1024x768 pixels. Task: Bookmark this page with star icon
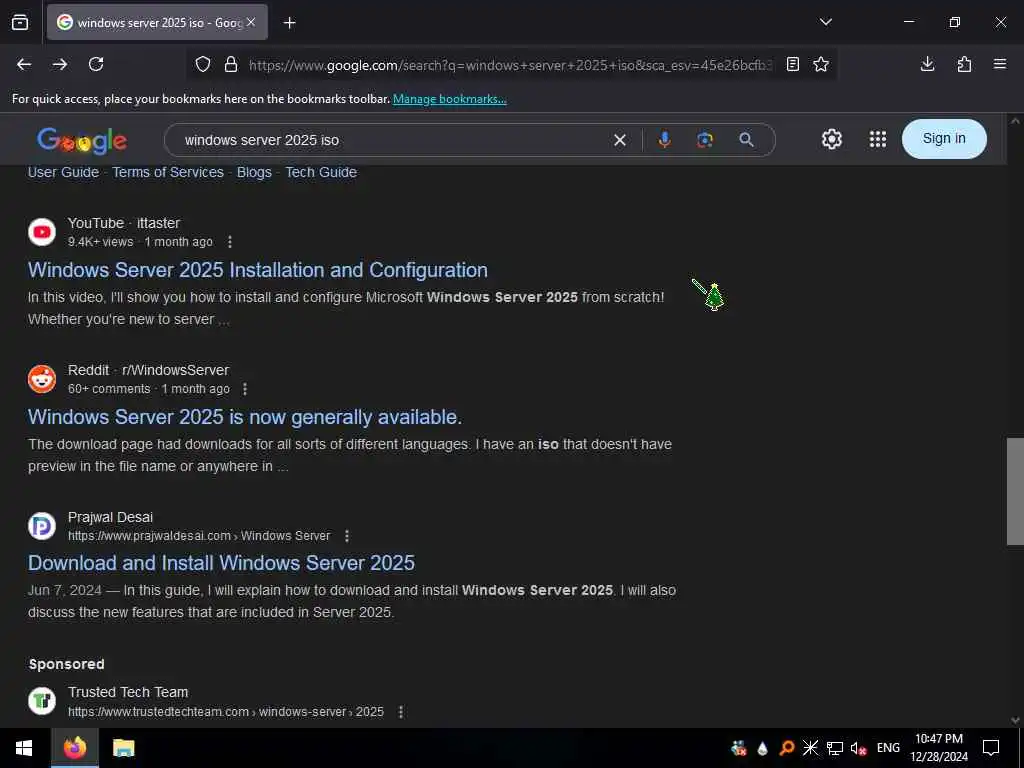tap(821, 64)
